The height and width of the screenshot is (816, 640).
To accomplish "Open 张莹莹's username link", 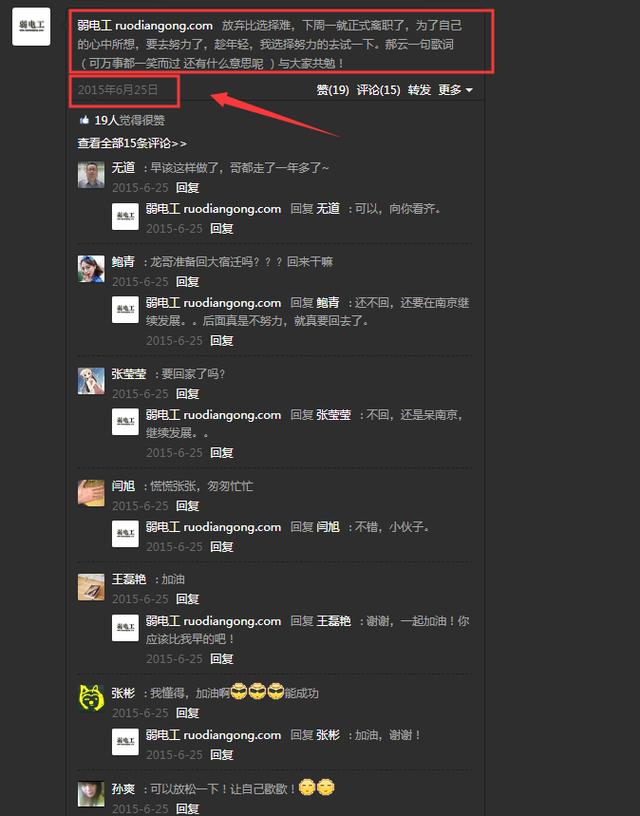I will point(129,374).
